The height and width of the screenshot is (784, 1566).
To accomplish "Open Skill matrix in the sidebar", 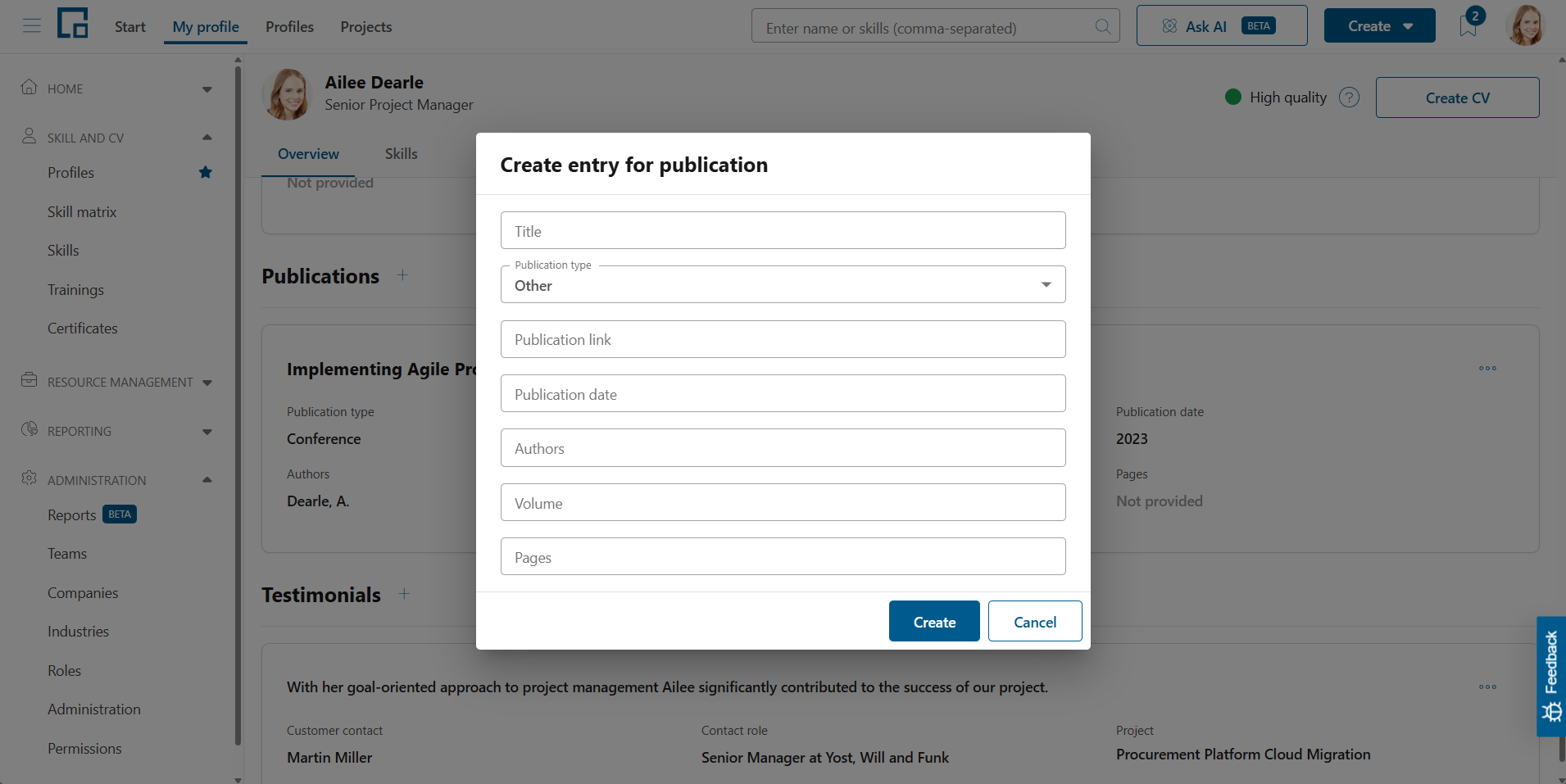I will (x=82, y=212).
